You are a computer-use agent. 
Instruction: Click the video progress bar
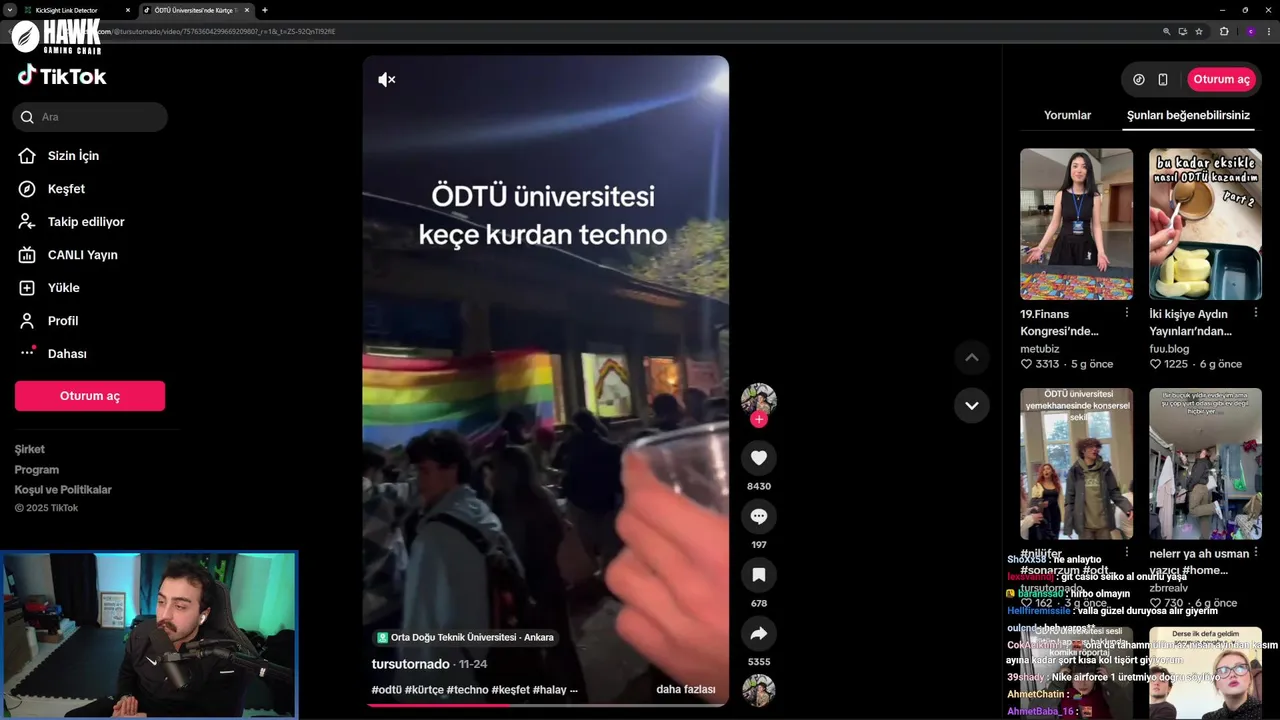tap(545, 705)
